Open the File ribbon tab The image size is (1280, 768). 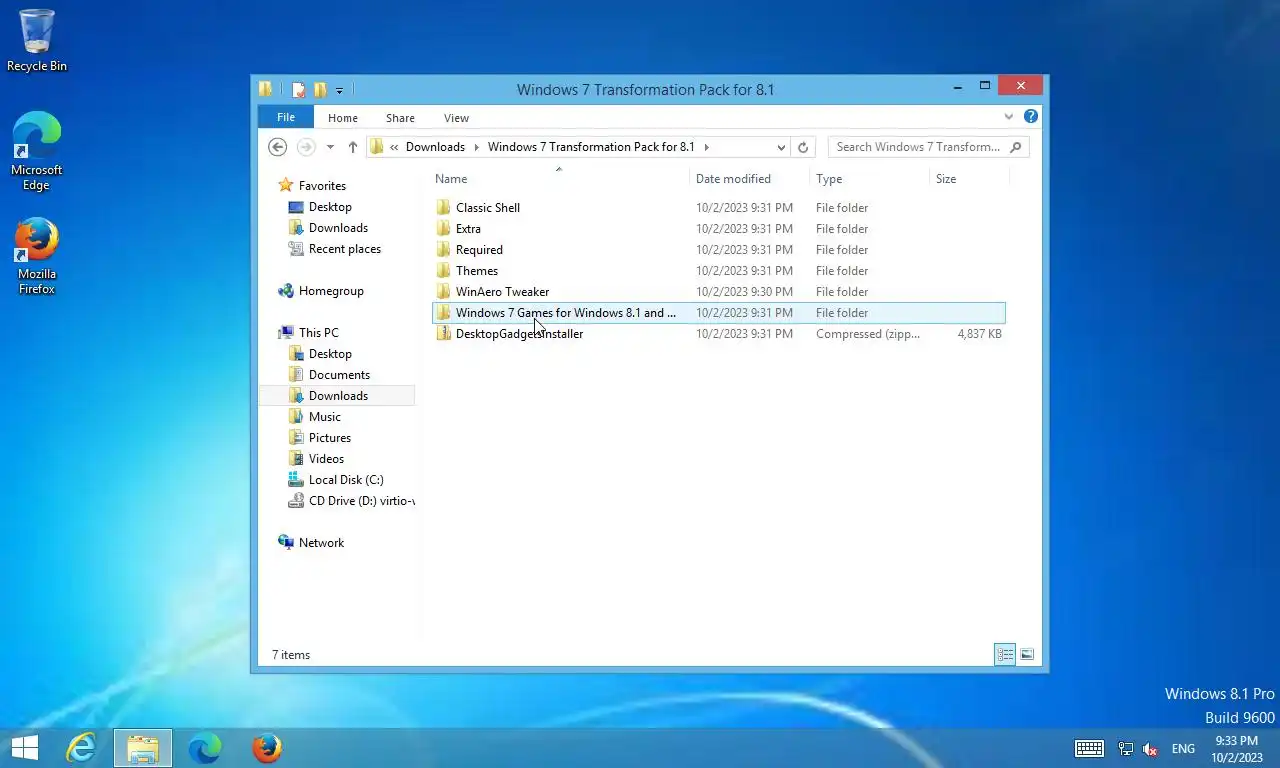point(286,117)
